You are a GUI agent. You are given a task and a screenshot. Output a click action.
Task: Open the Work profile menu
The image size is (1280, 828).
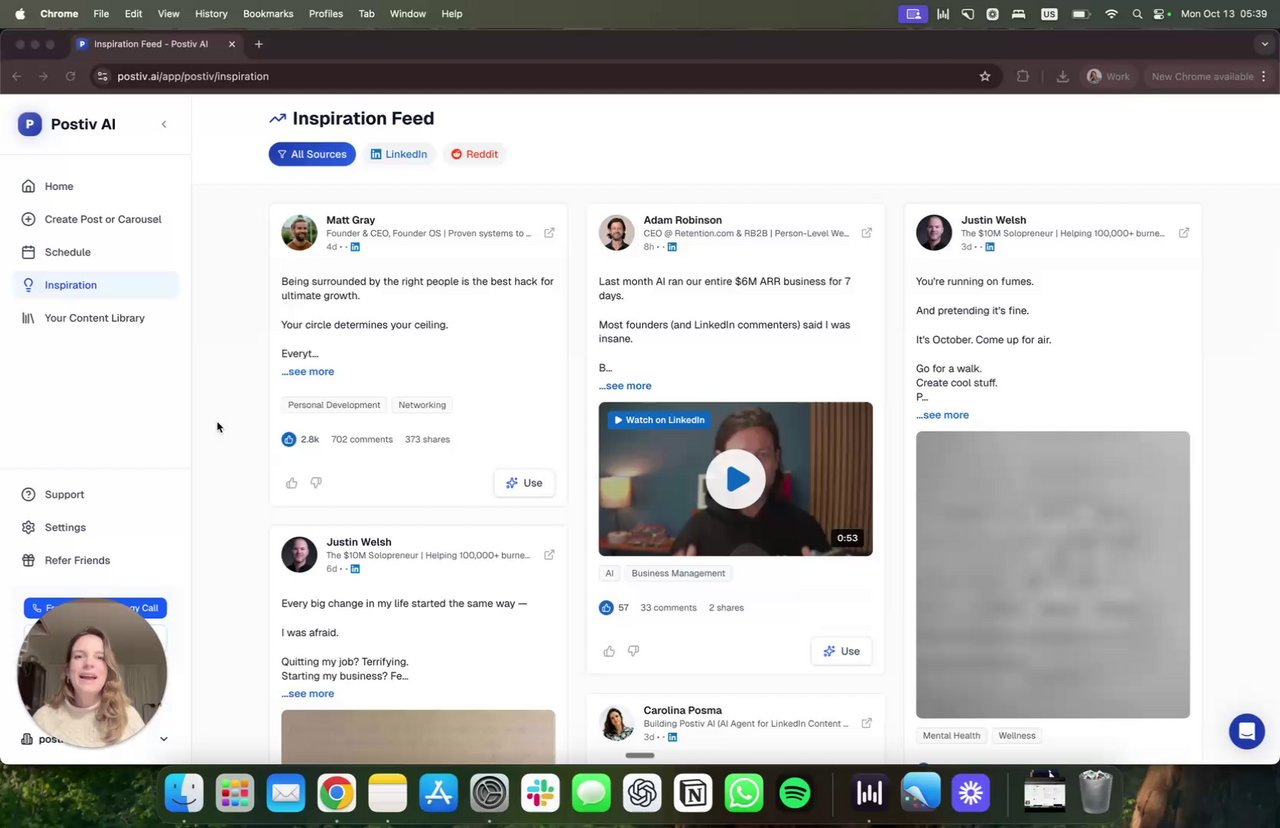point(1108,76)
